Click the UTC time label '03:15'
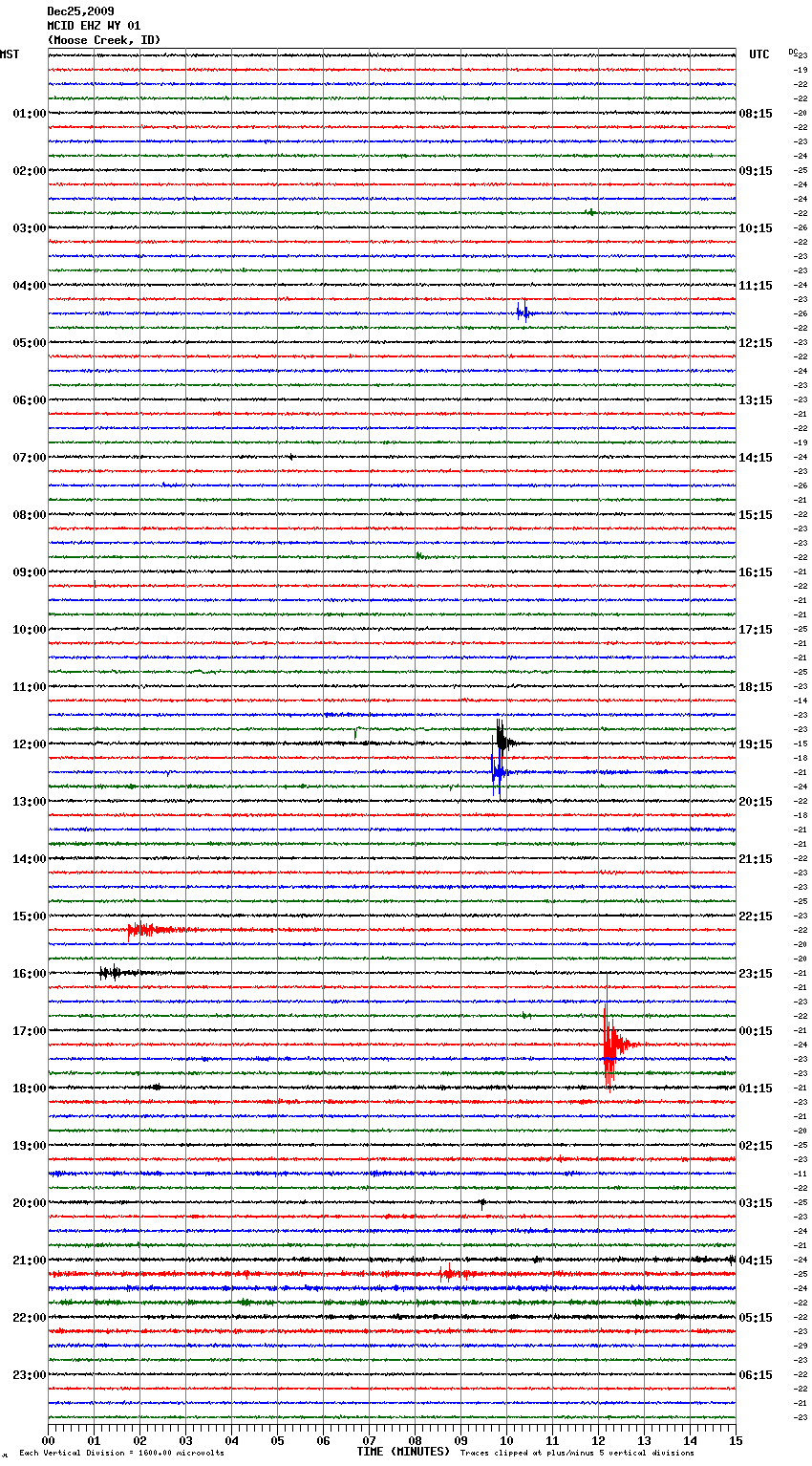Screen dimensions: 812x1466 coord(756,1203)
